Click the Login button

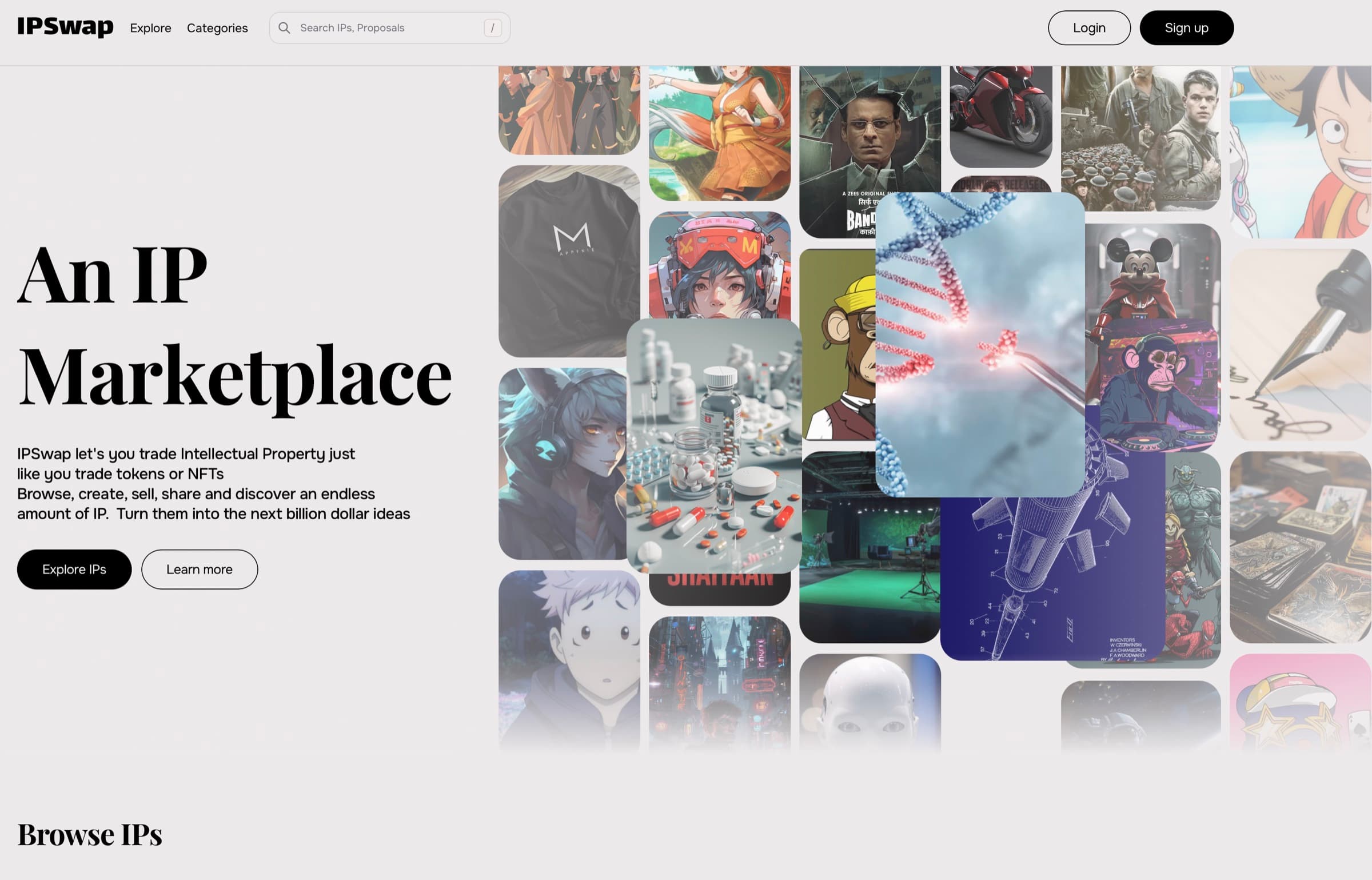[1089, 27]
